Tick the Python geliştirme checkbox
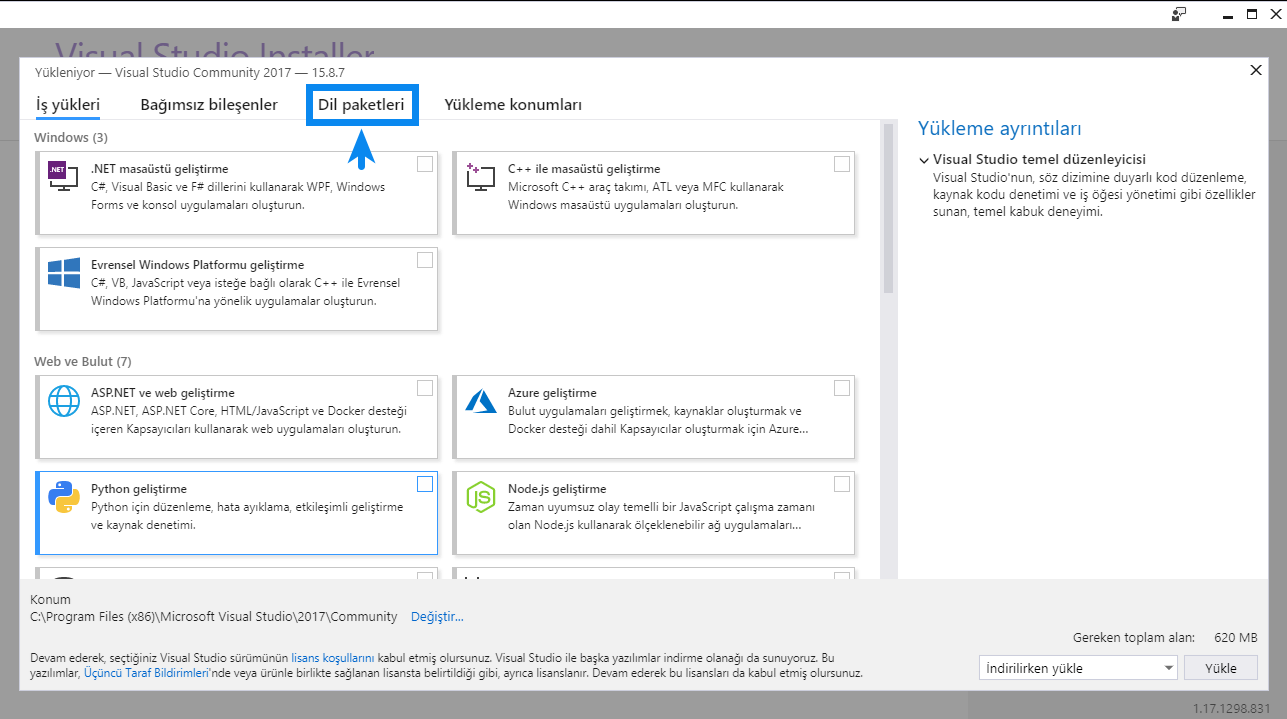1287x719 pixels. [425, 484]
